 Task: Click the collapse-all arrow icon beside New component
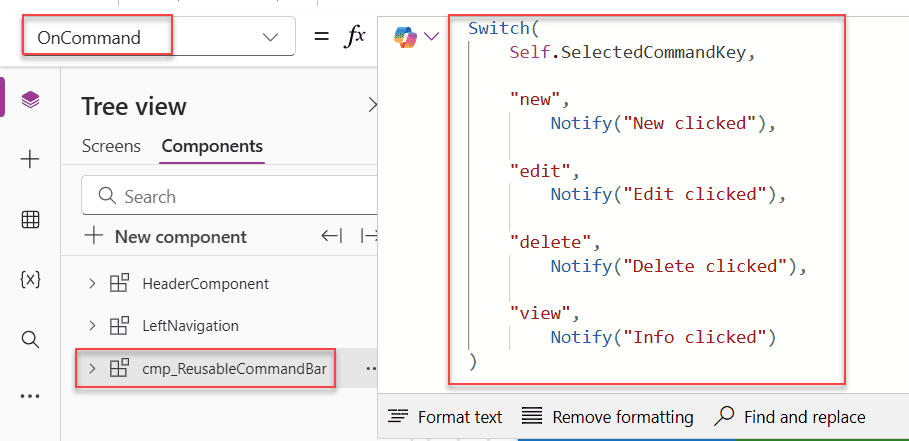(332, 236)
